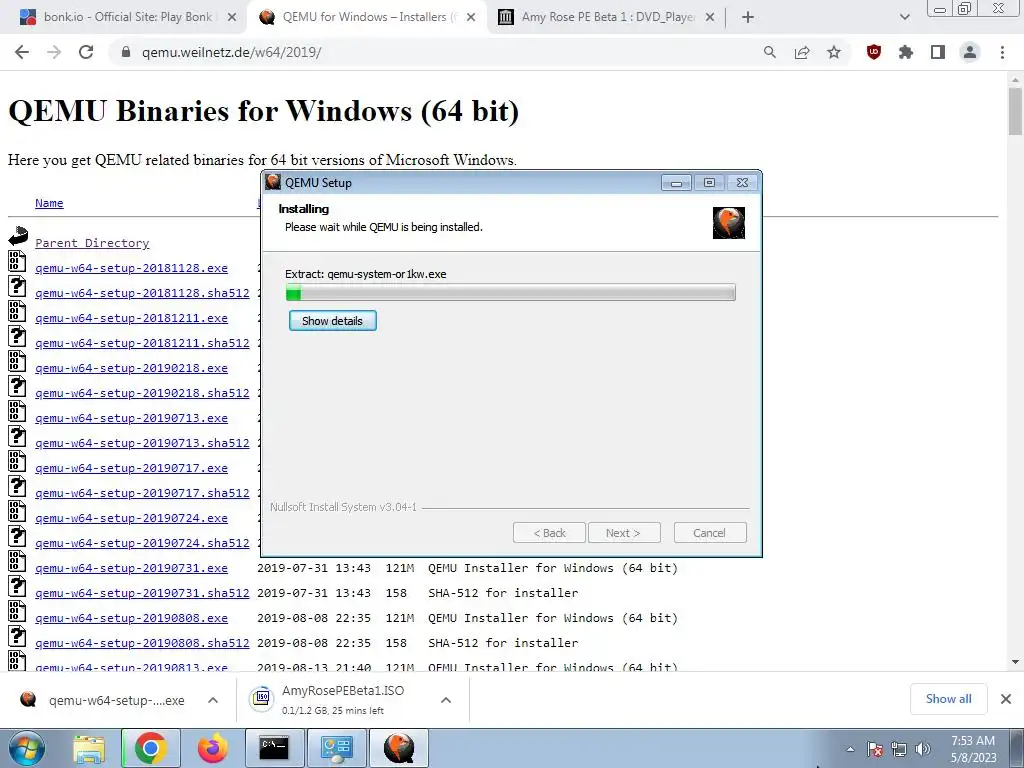The image size is (1024, 768).
Task: Close the Amy Rose PE Beta 1 tab
Action: 710,17
